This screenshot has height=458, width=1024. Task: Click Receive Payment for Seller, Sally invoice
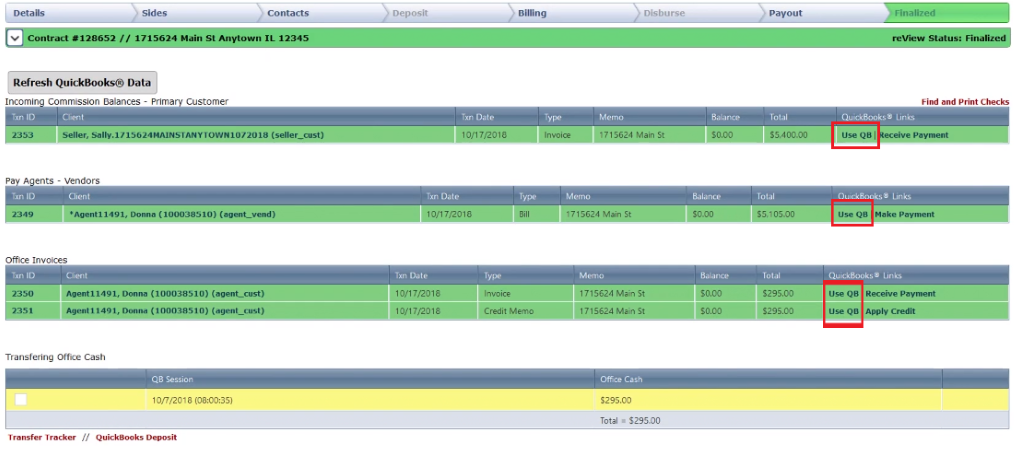click(914, 135)
